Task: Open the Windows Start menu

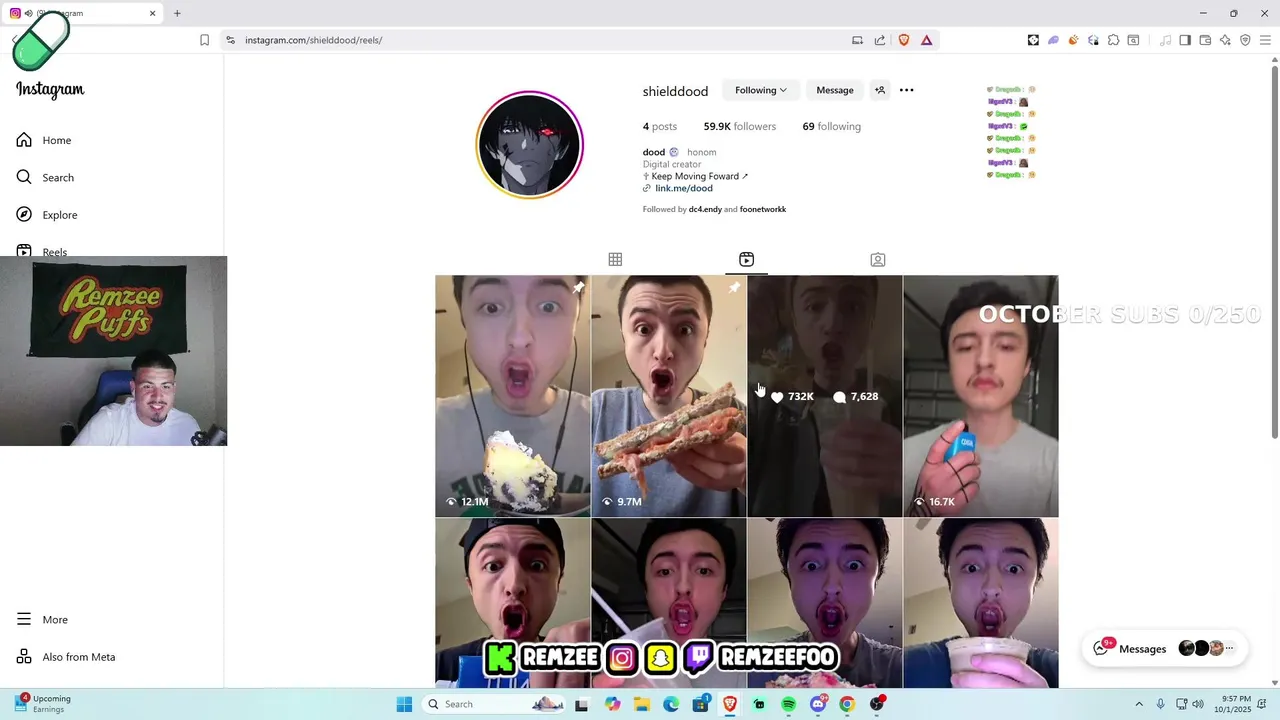Action: 404,704
